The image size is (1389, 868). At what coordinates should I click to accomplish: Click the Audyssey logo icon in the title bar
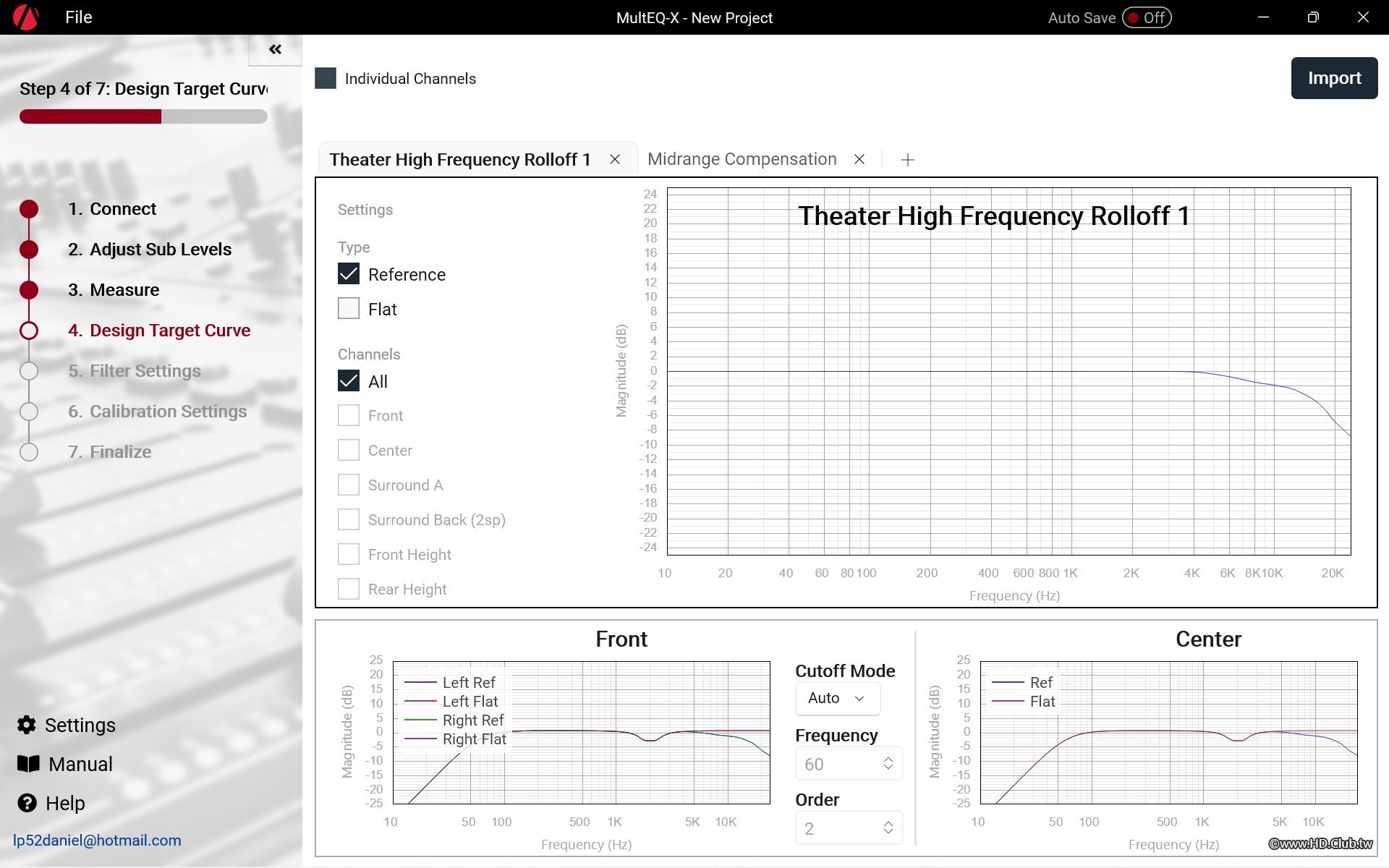(25, 17)
